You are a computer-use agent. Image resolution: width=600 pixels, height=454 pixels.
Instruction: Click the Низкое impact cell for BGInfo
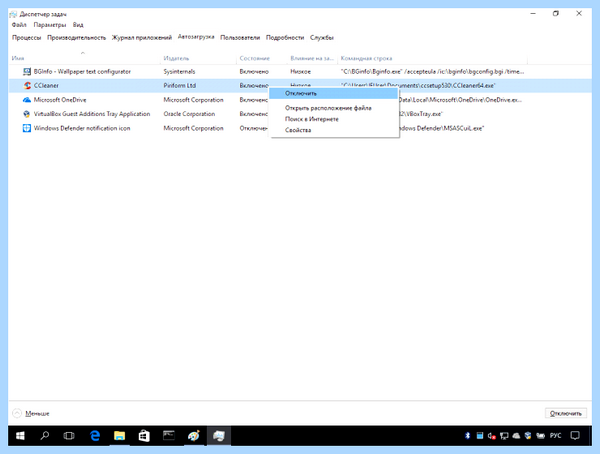coord(300,72)
